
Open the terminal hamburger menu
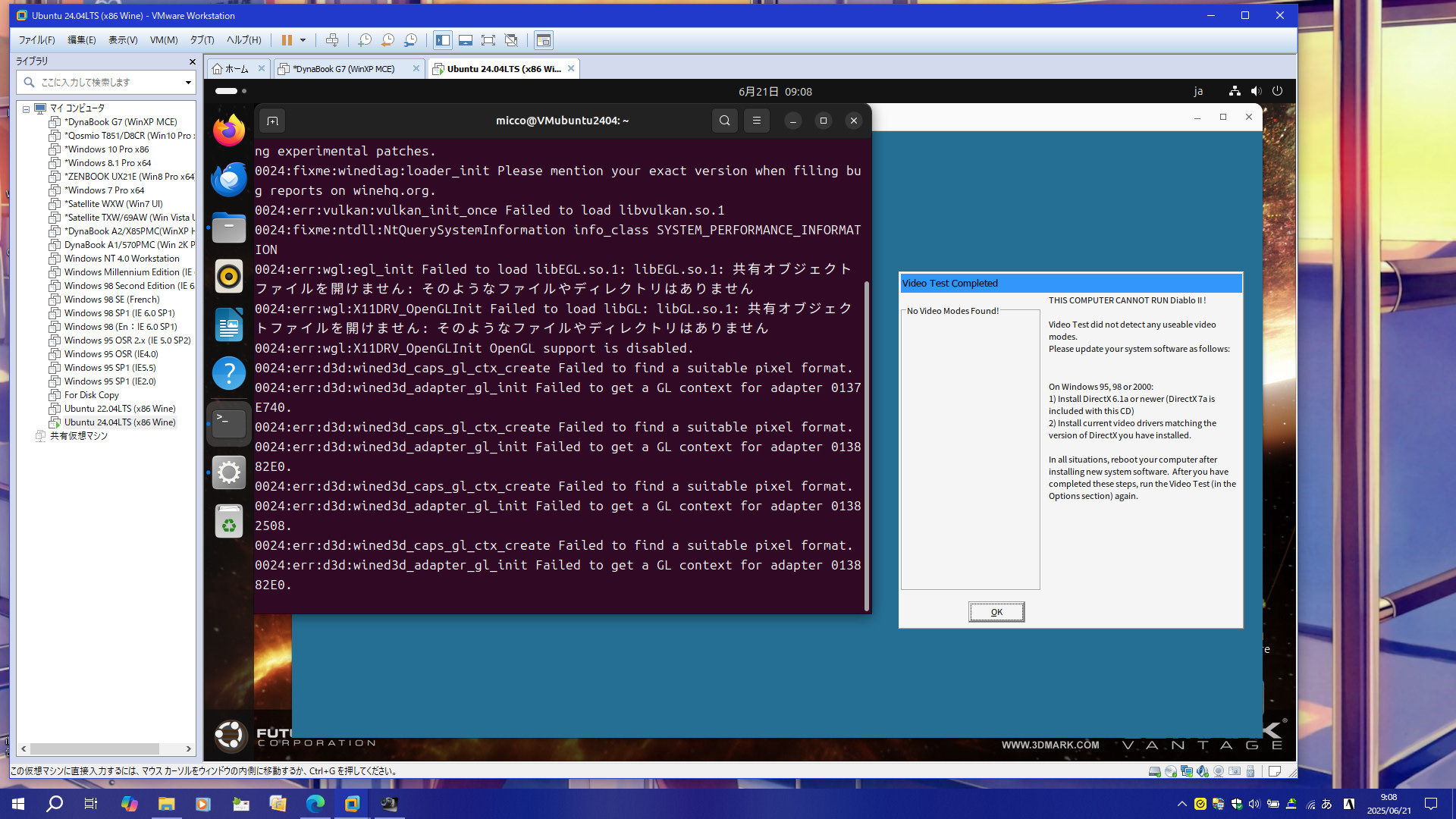[756, 121]
